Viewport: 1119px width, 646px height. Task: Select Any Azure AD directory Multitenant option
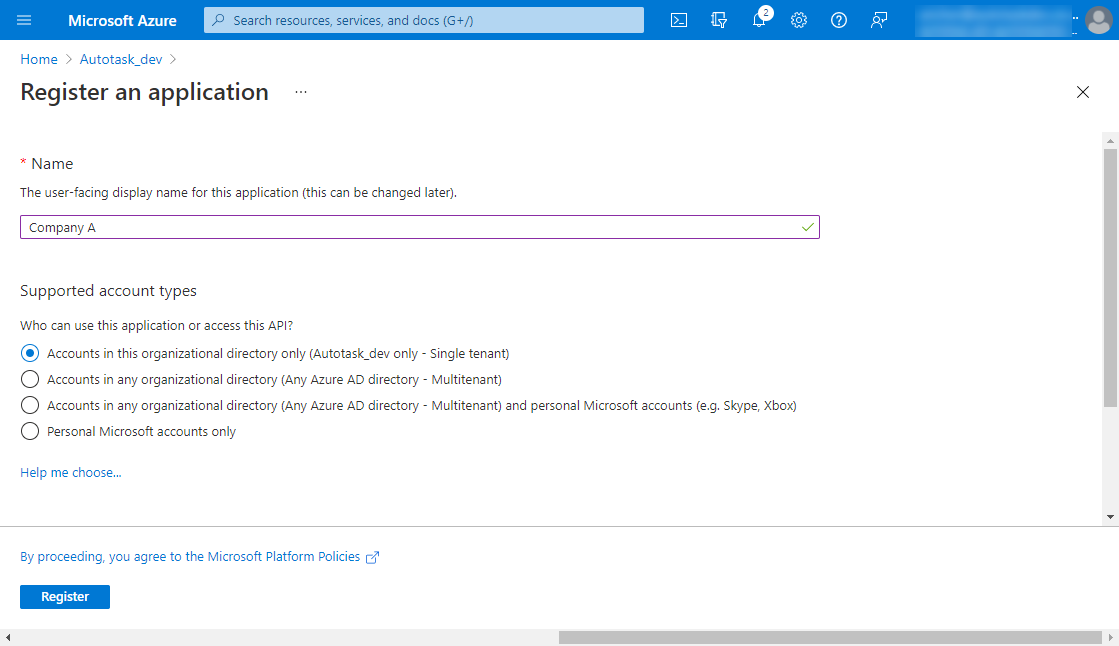[x=30, y=379]
